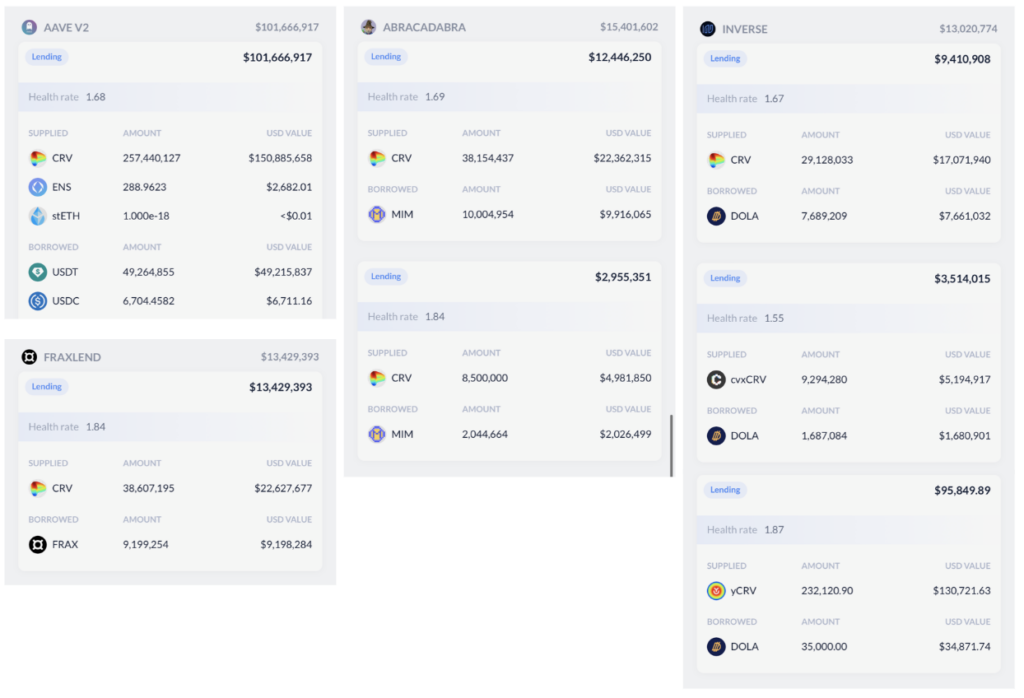Click Lending tag beside $3,514,015
Image resolution: width=1024 pixels, height=698 pixels.
click(x=725, y=278)
